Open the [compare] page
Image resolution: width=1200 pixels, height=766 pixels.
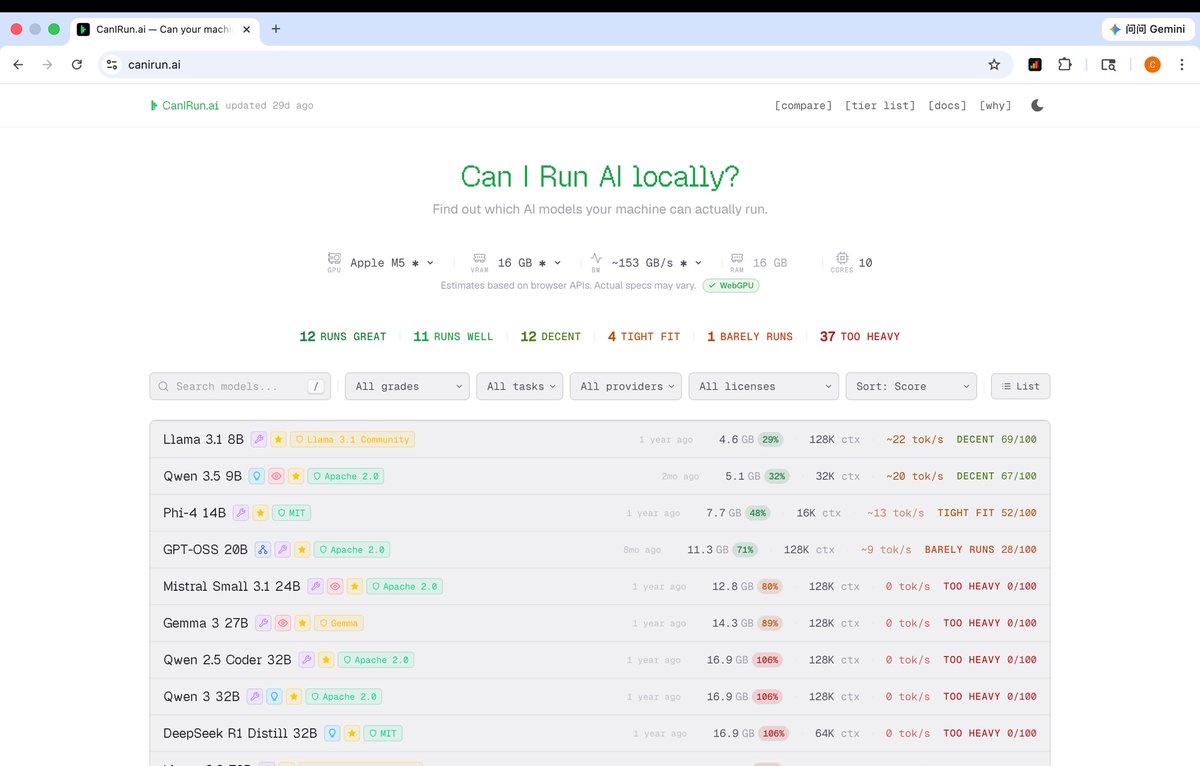coord(803,105)
